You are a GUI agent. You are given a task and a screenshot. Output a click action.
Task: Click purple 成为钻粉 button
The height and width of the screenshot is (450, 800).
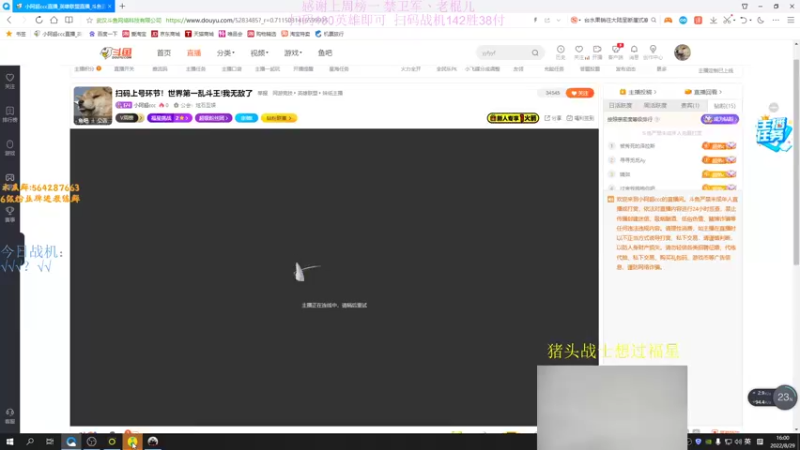[720, 119]
